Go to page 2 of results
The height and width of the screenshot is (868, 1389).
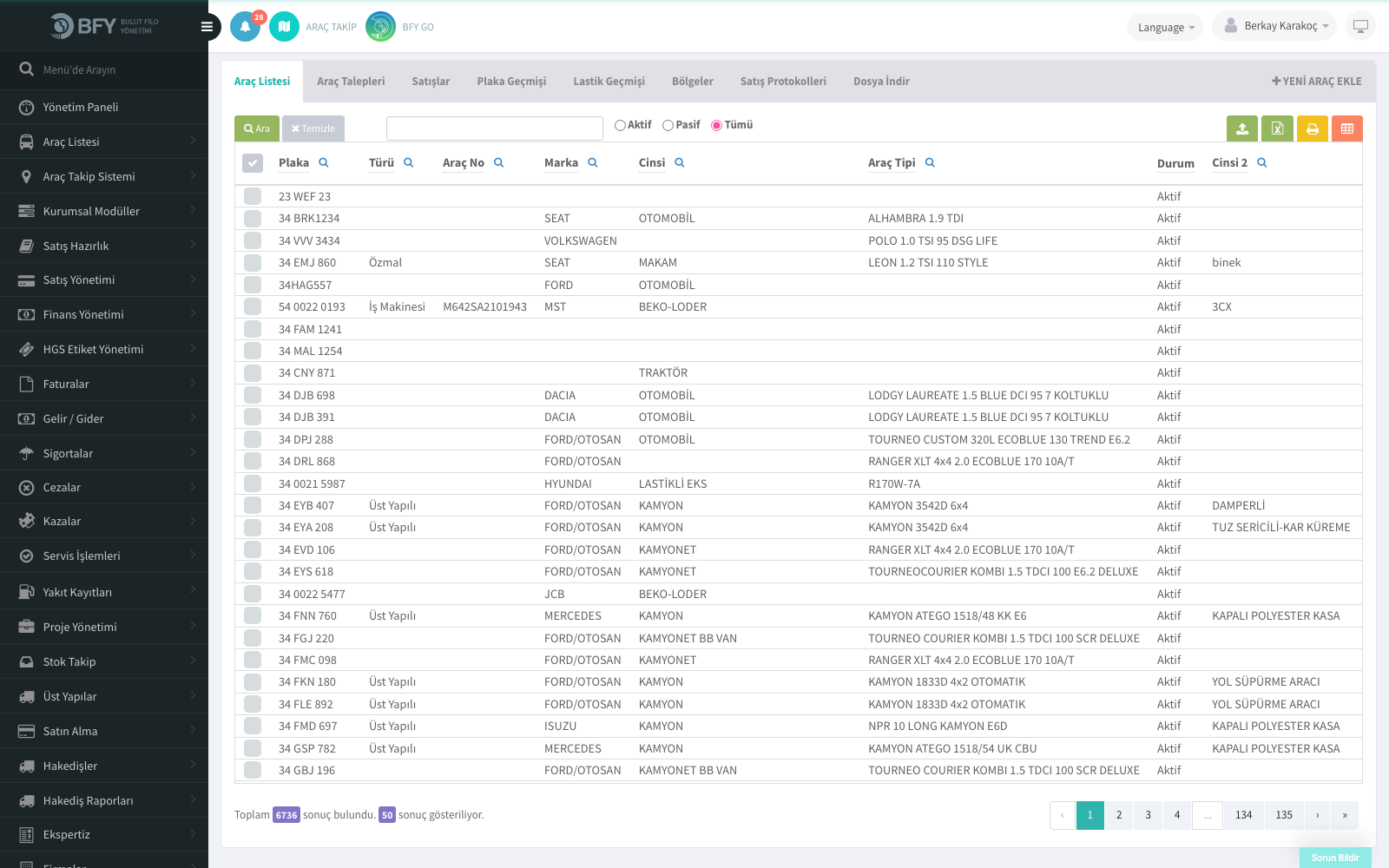point(1119,815)
